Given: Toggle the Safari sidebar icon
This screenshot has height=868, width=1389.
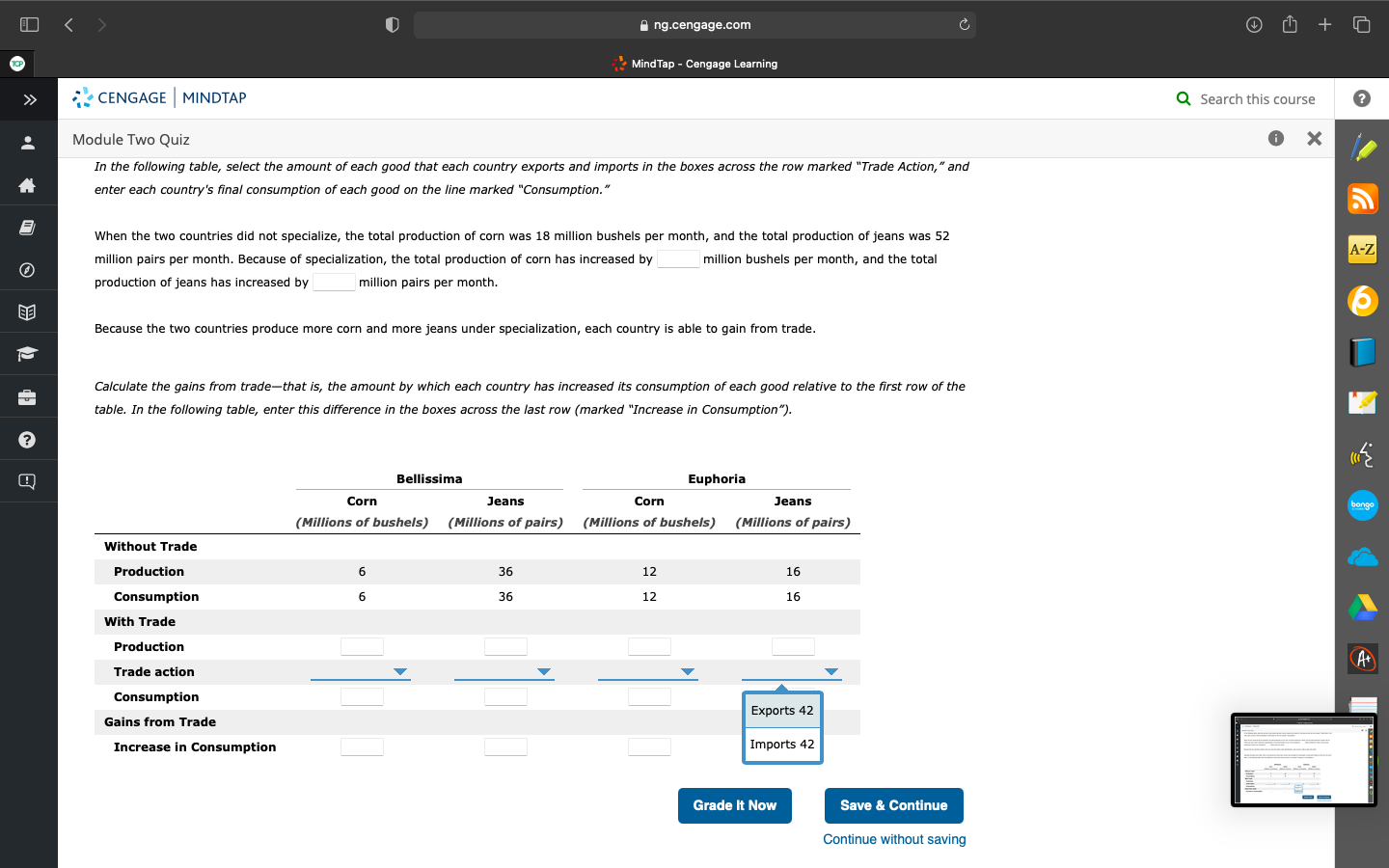Looking at the screenshot, I should [x=30, y=24].
